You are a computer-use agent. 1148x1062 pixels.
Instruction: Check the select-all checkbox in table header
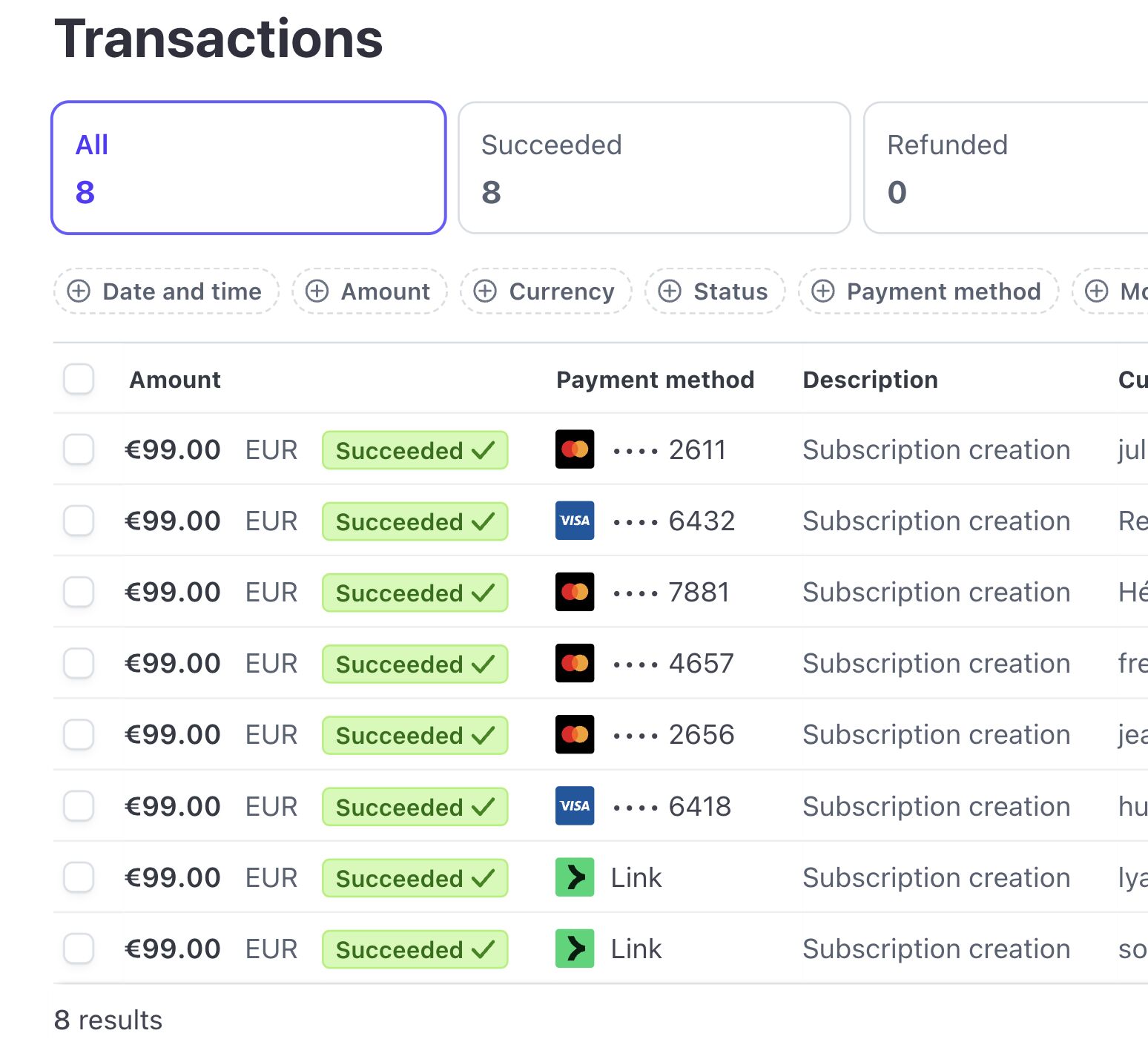click(x=79, y=379)
